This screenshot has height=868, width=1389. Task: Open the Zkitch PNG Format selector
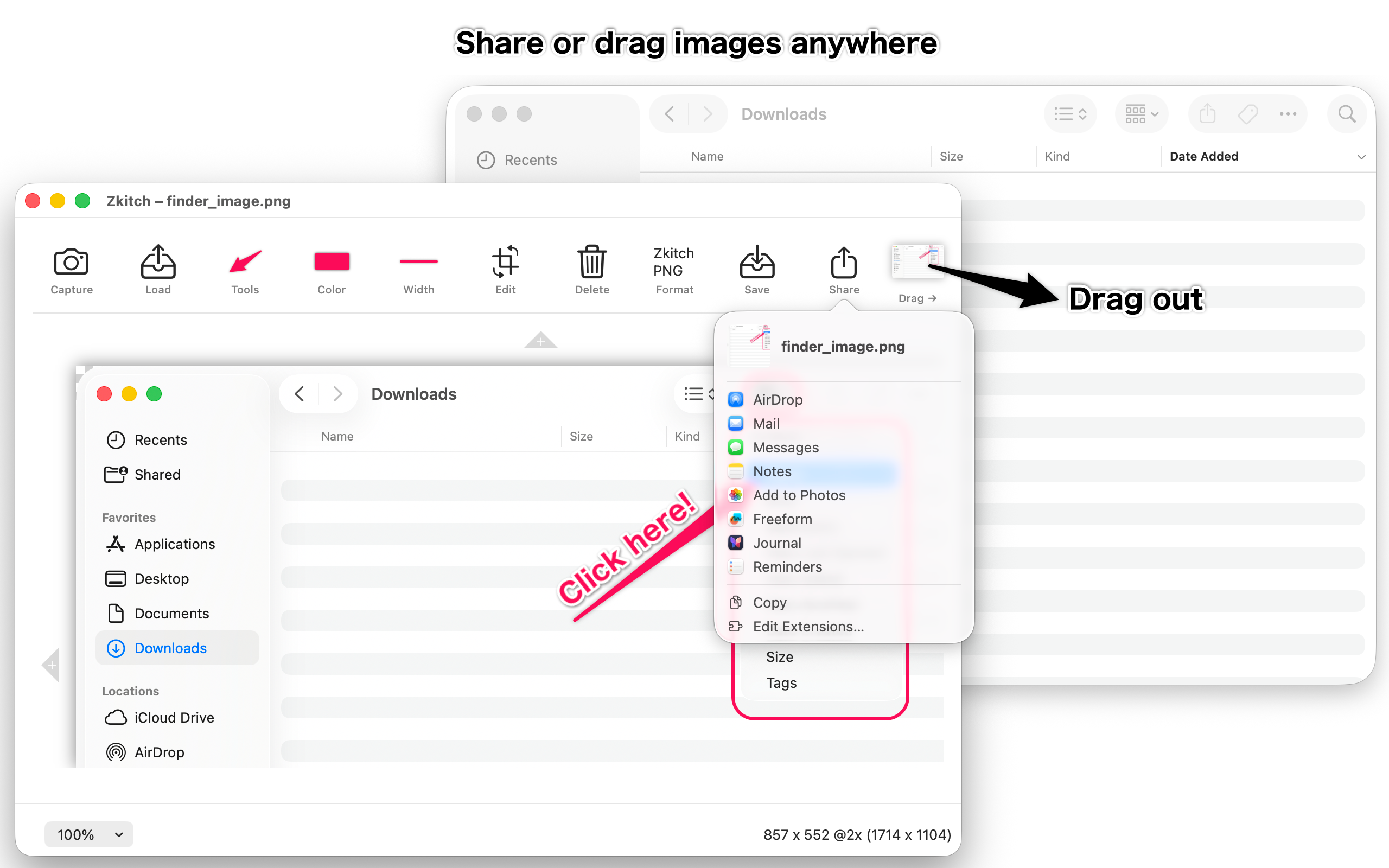point(674,263)
